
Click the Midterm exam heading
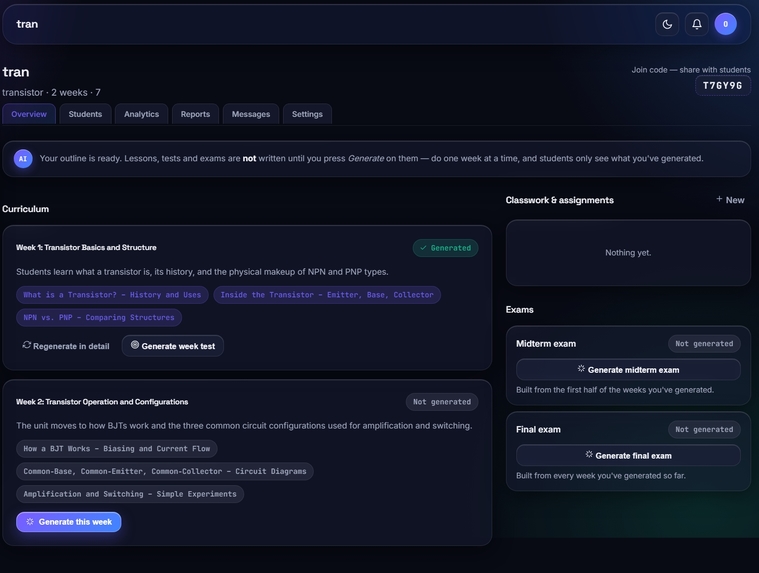click(546, 344)
